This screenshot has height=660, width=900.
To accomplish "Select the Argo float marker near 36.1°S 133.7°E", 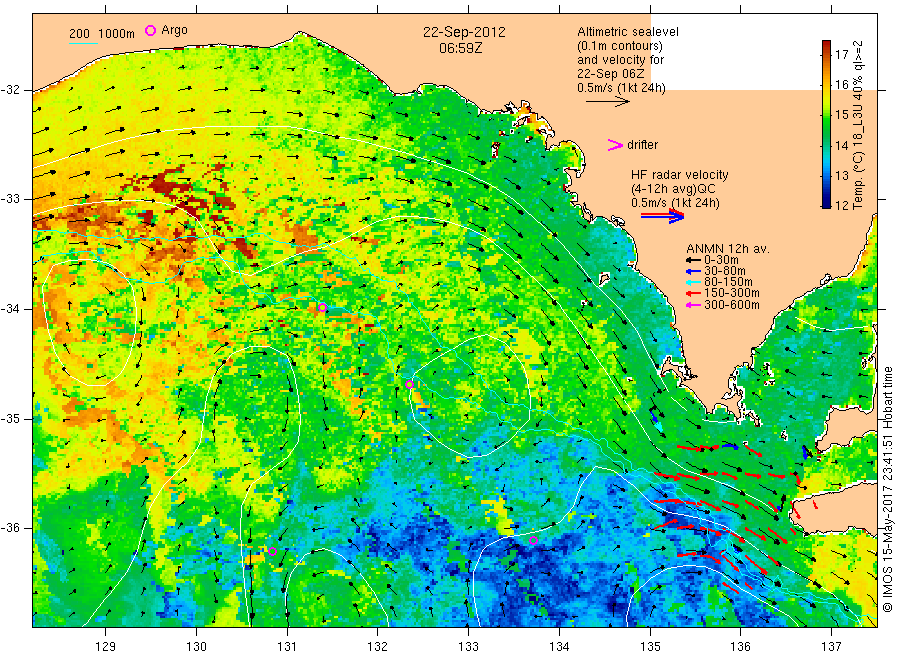I will [533, 540].
